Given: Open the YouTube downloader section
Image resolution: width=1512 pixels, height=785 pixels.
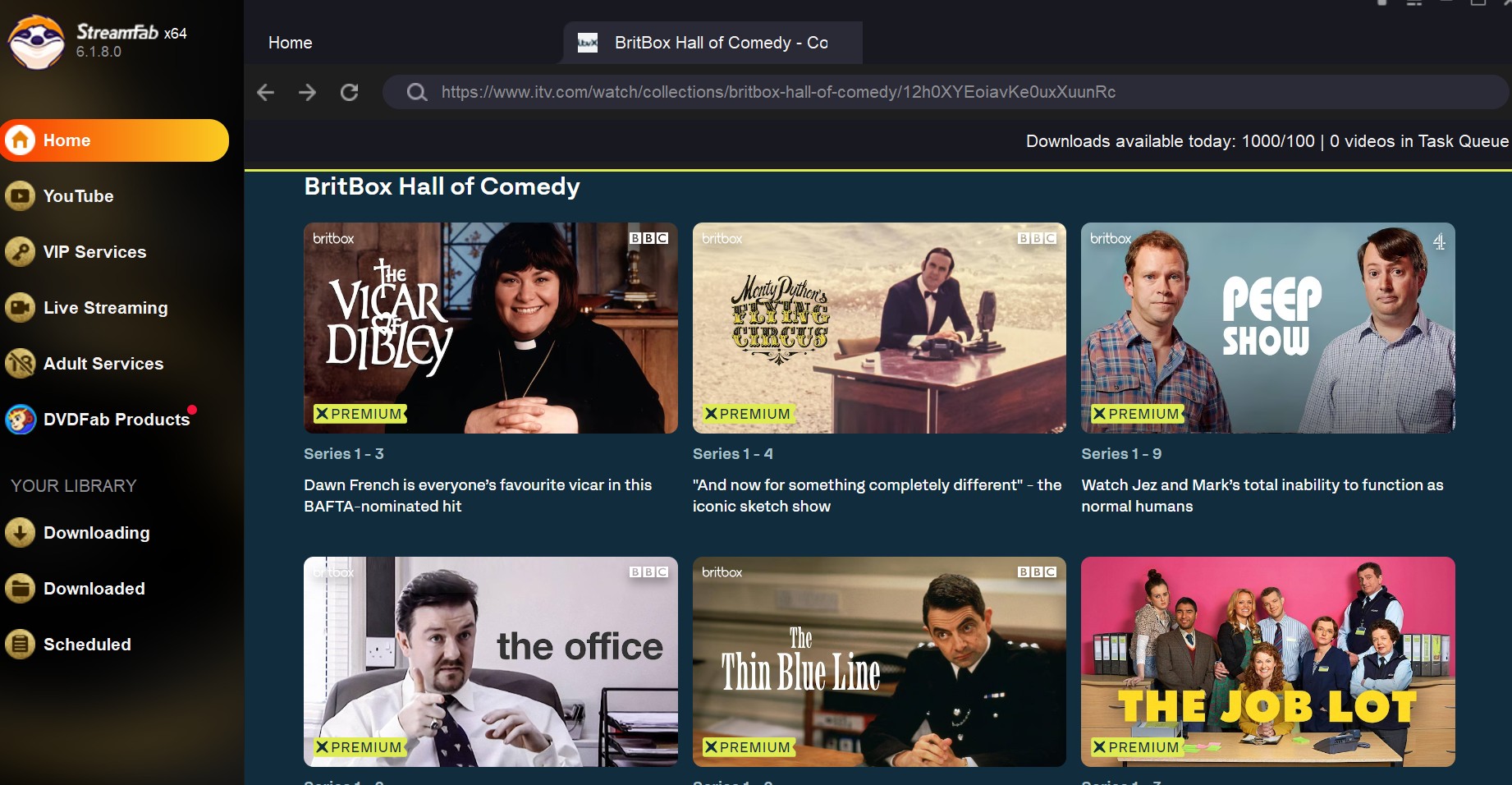Looking at the screenshot, I should (x=78, y=196).
